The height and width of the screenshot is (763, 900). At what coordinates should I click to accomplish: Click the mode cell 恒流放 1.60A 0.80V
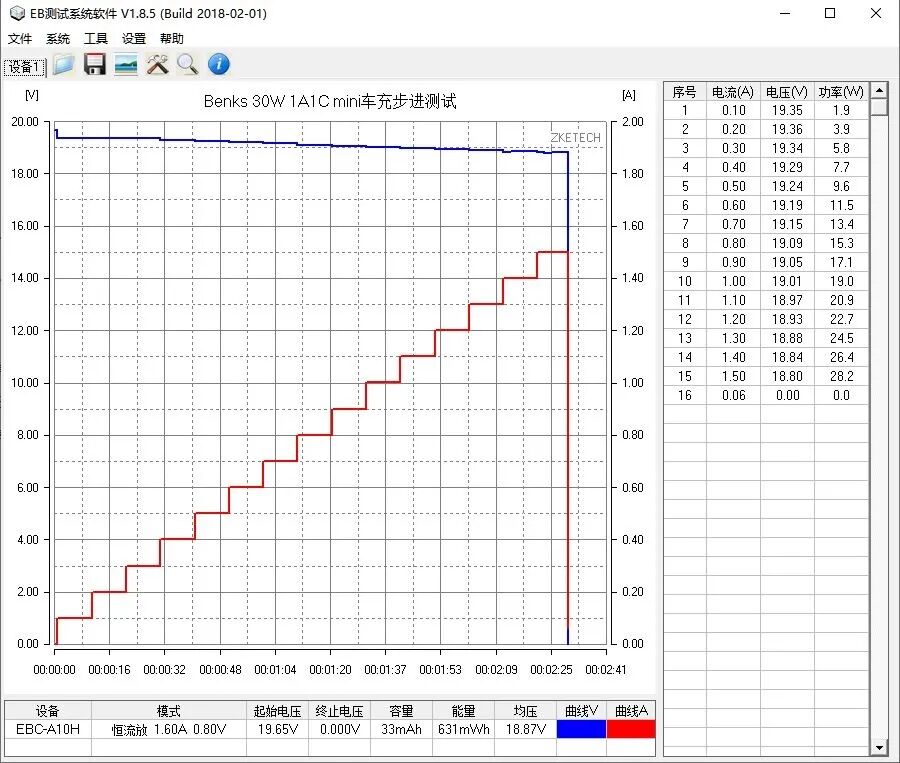(169, 730)
